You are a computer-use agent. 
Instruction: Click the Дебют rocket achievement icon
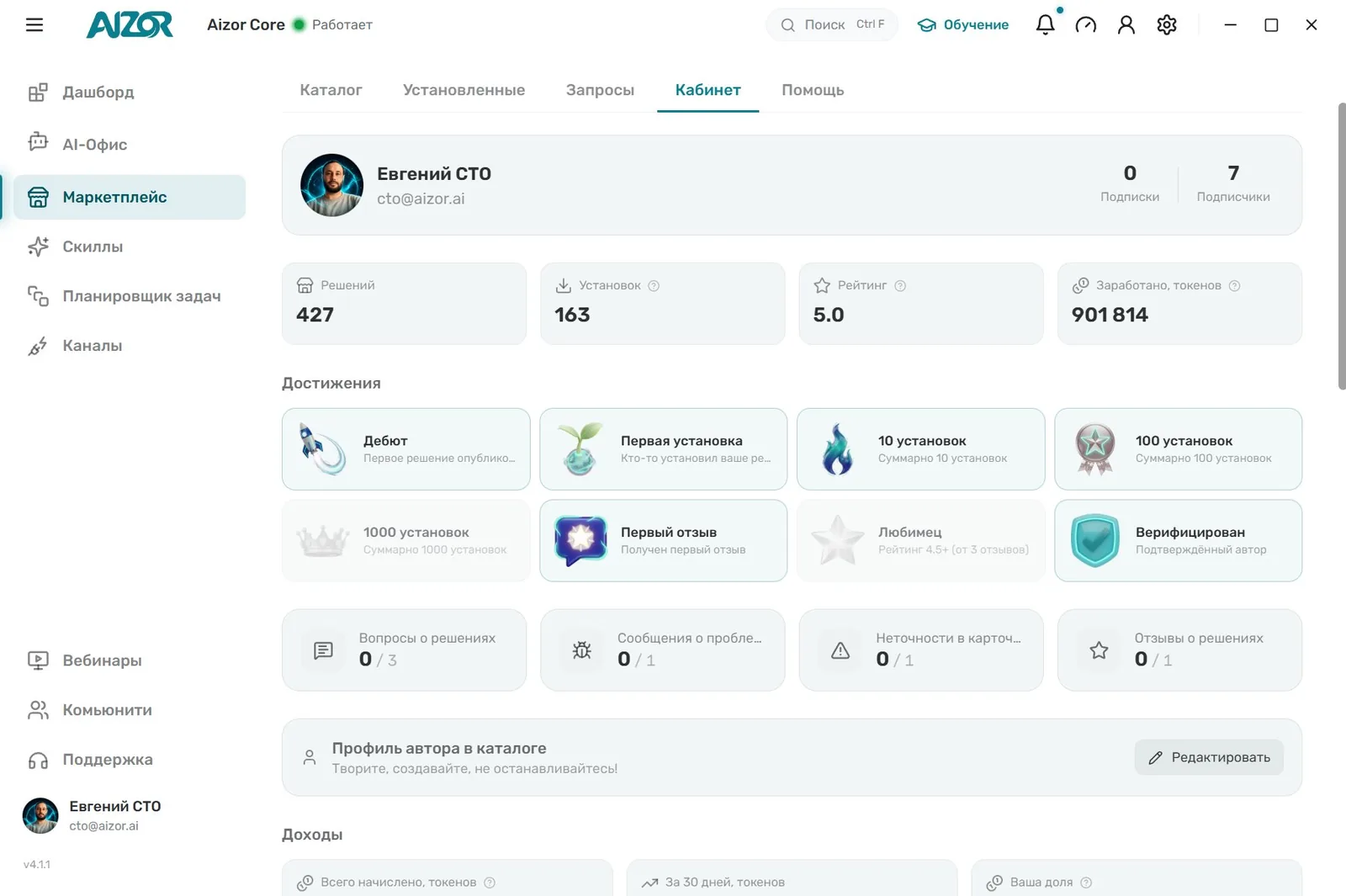click(322, 449)
